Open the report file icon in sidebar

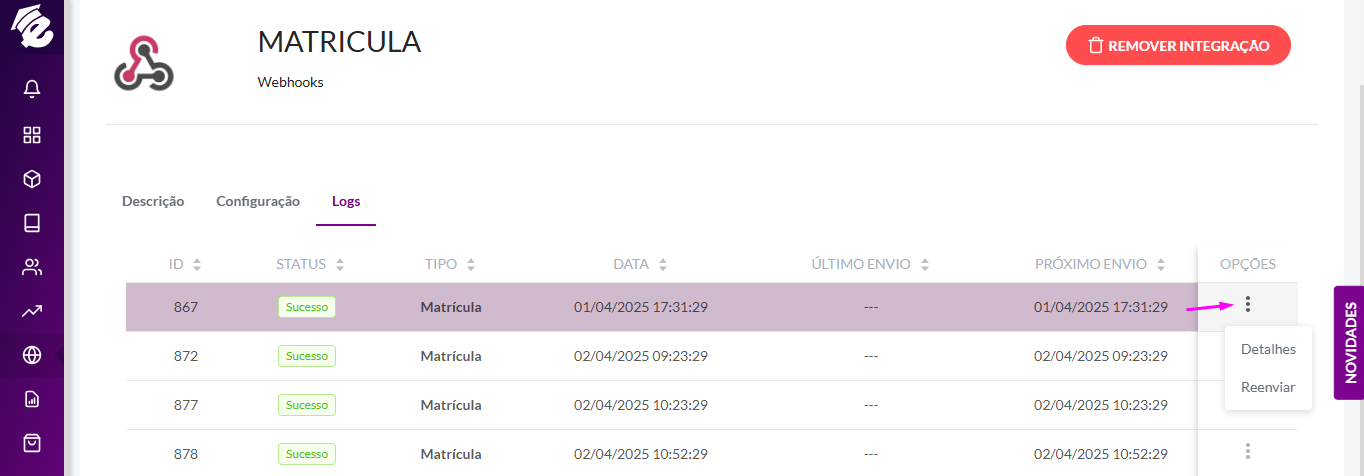pos(32,399)
